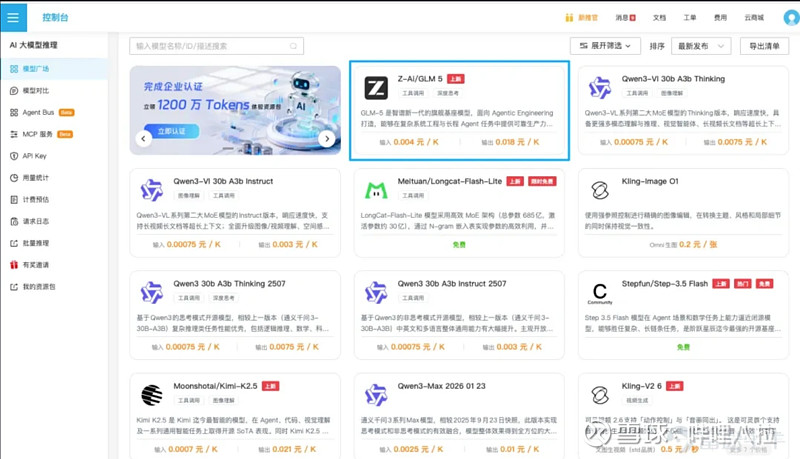Open the hamburger menu button
Viewport: 800px width, 459px height.
[x=13, y=17]
